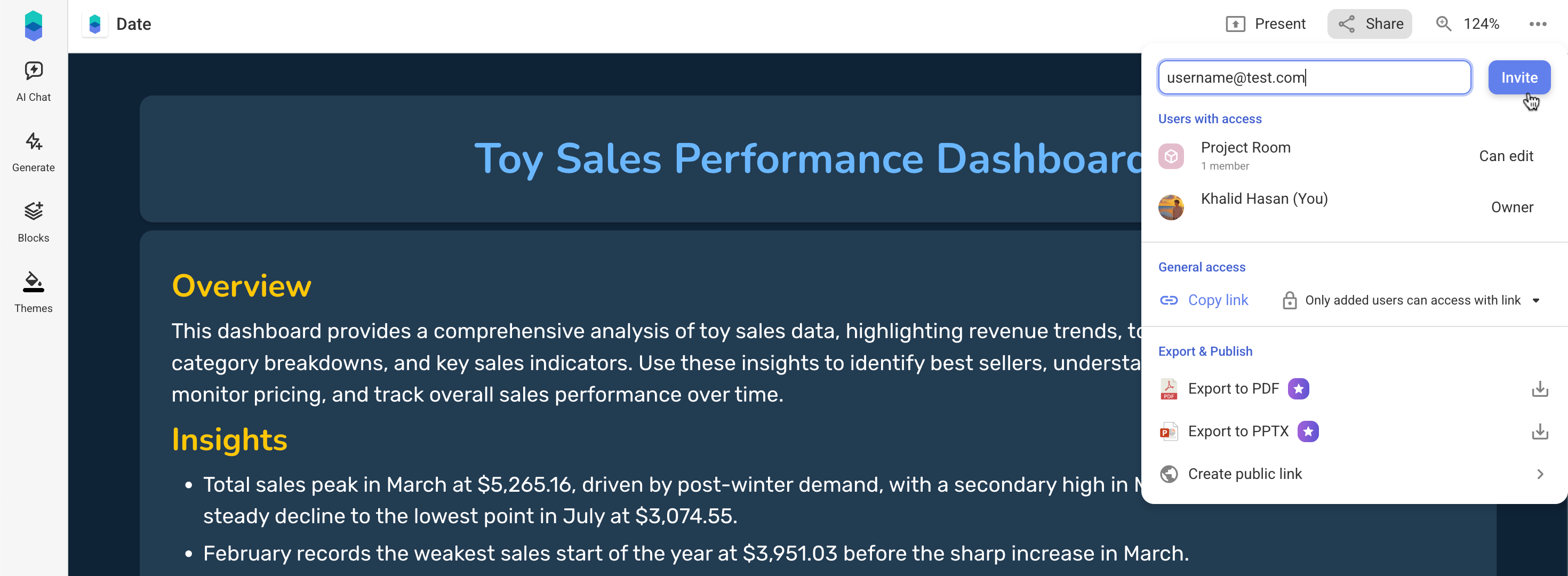Select Export to PDF option
The image size is (1568, 576).
coord(1233,388)
